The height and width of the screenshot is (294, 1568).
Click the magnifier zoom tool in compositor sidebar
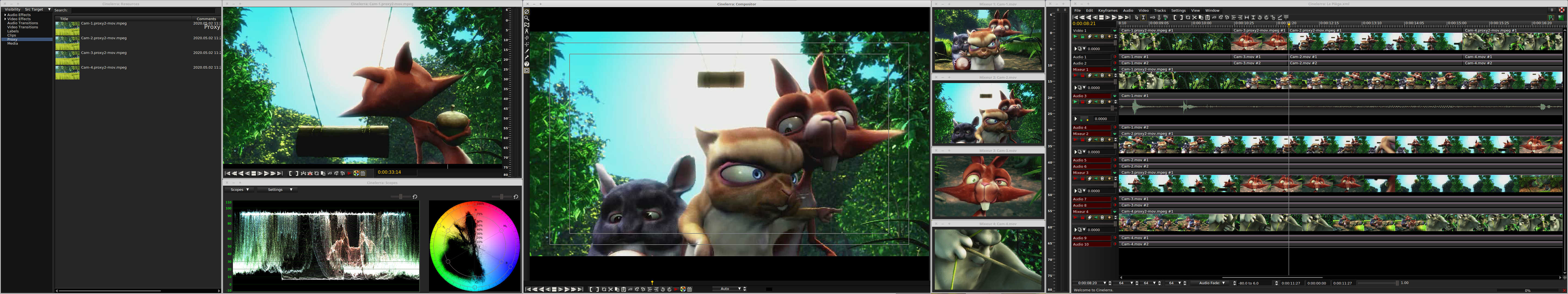[x=526, y=18]
